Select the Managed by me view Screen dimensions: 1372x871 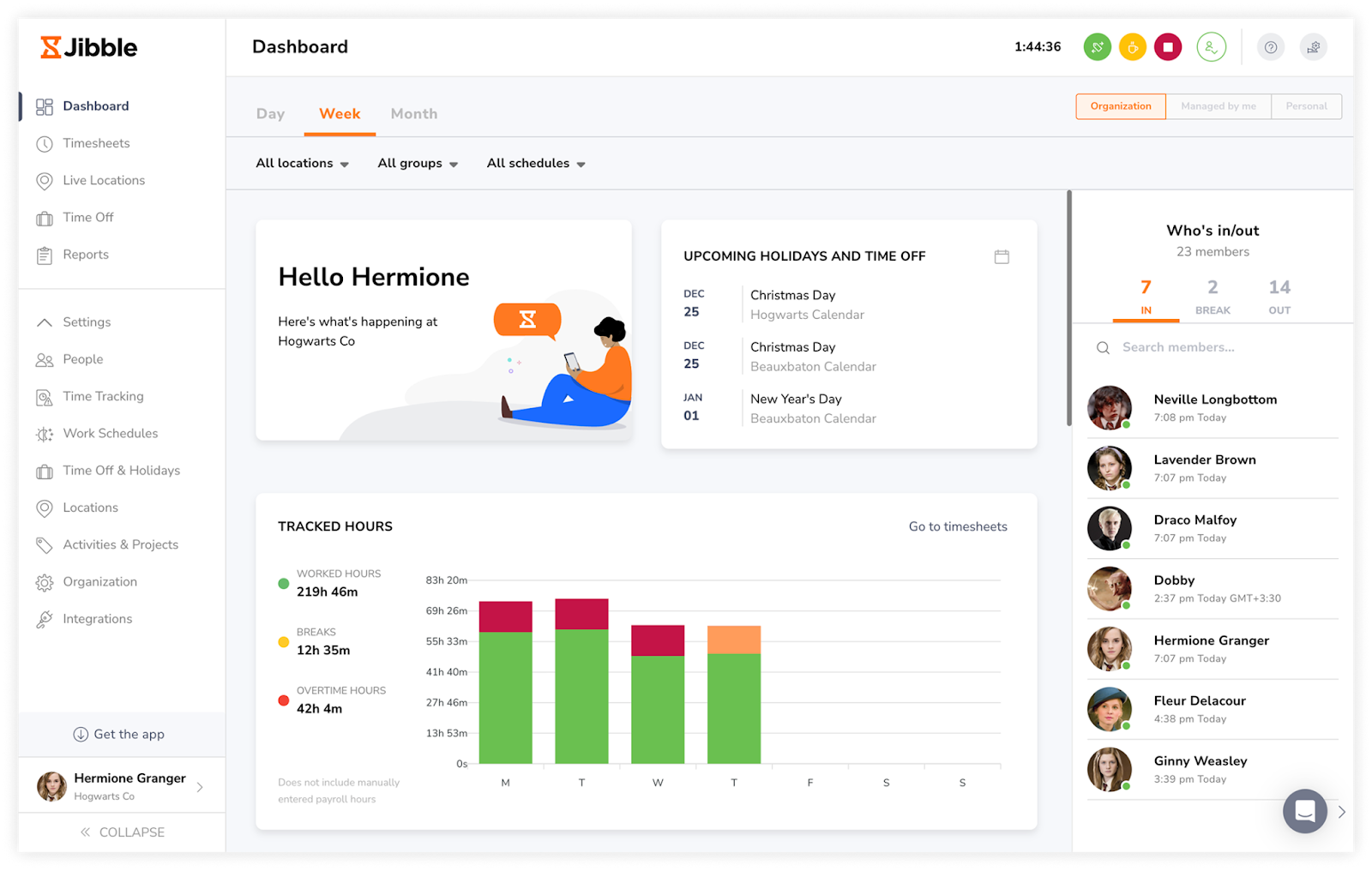tap(1218, 106)
